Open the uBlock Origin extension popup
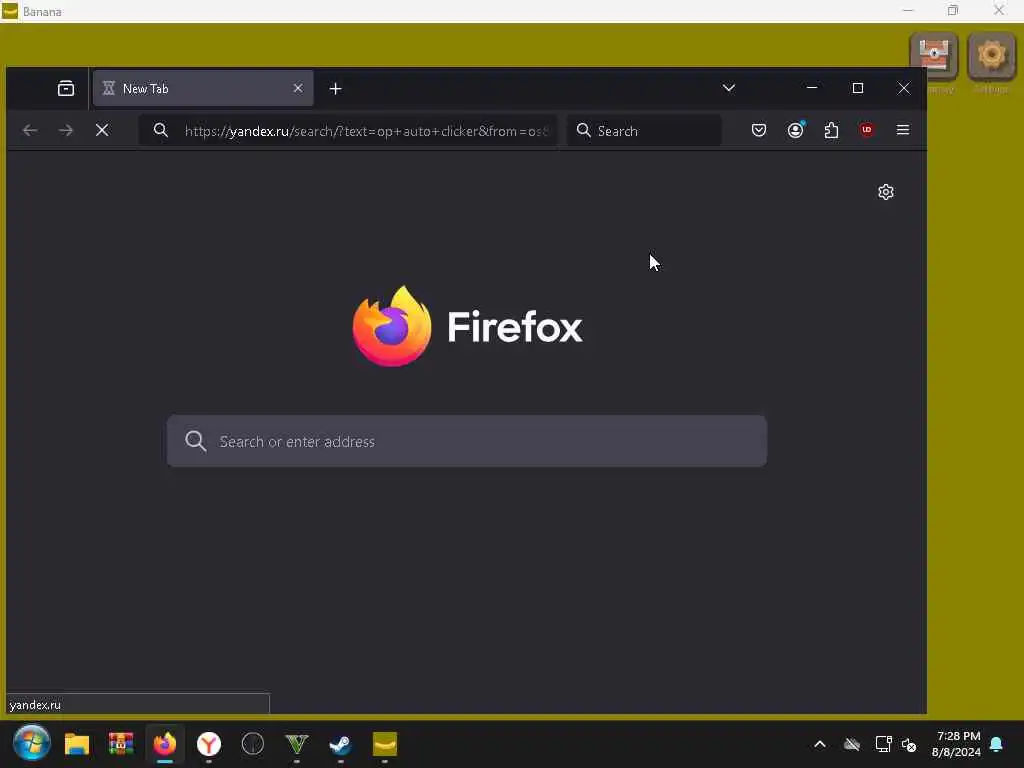1024x768 pixels. [x=867, y=130]
